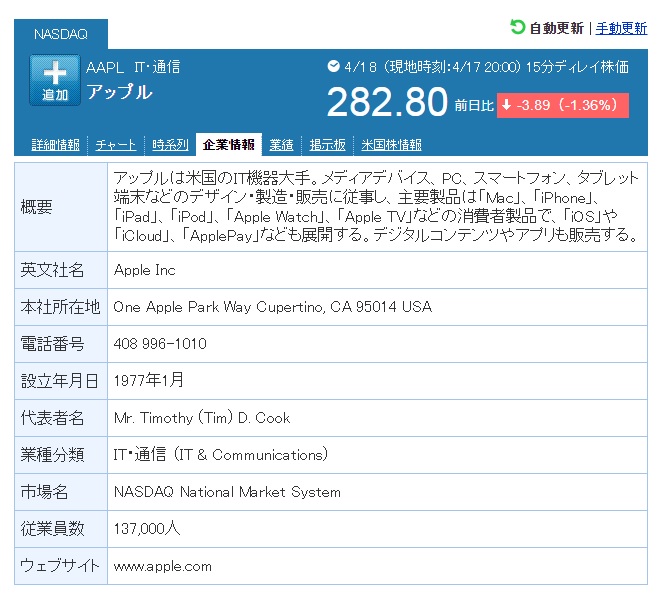Open the 掲示板 tab

pyautogui.click(x=327, y=145)
